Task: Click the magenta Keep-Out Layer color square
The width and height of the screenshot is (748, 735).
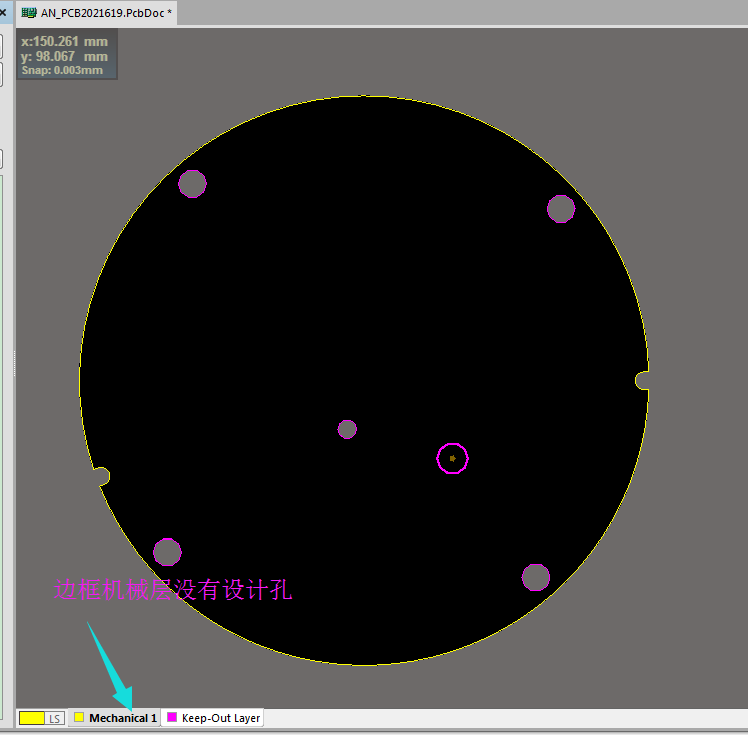Action: pos(172,718)
